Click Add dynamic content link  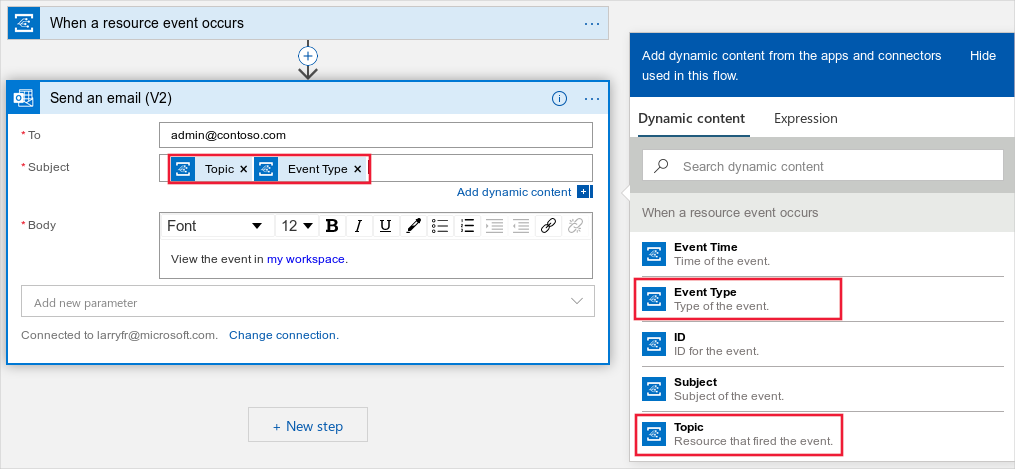pyautogui.click(x=514, y=192)
